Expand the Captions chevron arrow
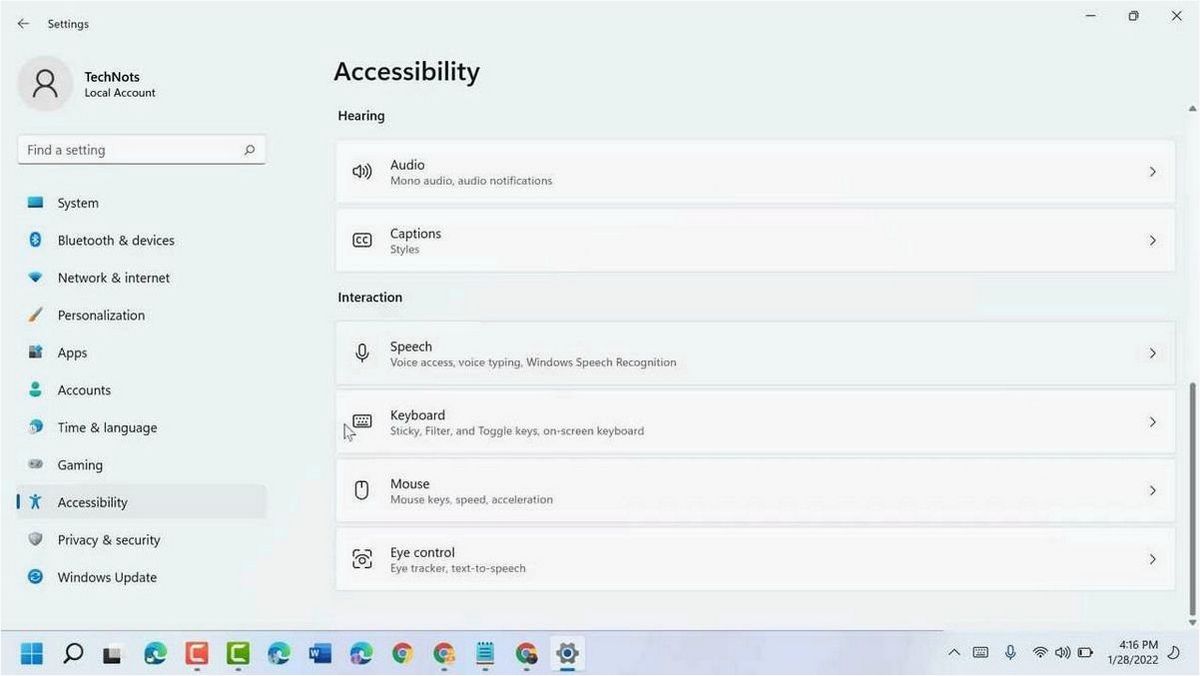 coord(1152,241)
